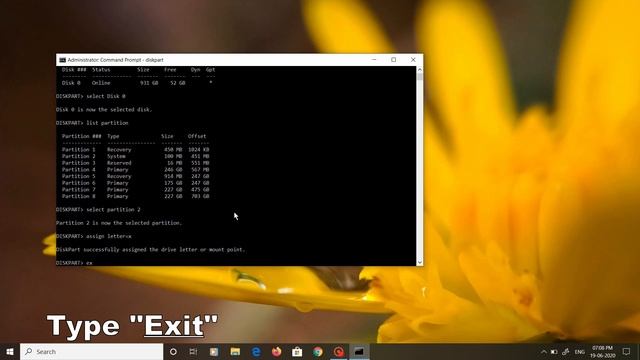Click the 'assign letter=x' command line
Screen dimensions: 640x360
click(x=94, y=236)
